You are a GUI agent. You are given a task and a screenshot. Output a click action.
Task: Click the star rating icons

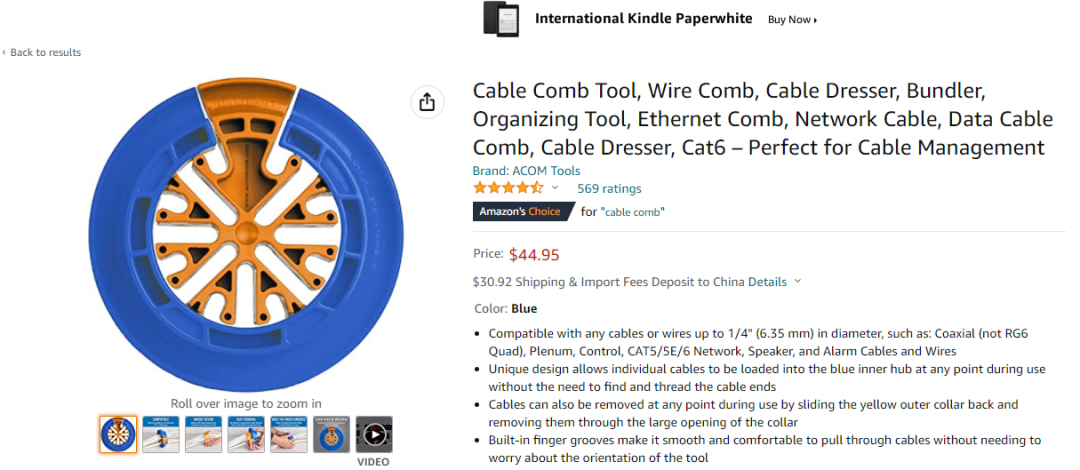508,188
